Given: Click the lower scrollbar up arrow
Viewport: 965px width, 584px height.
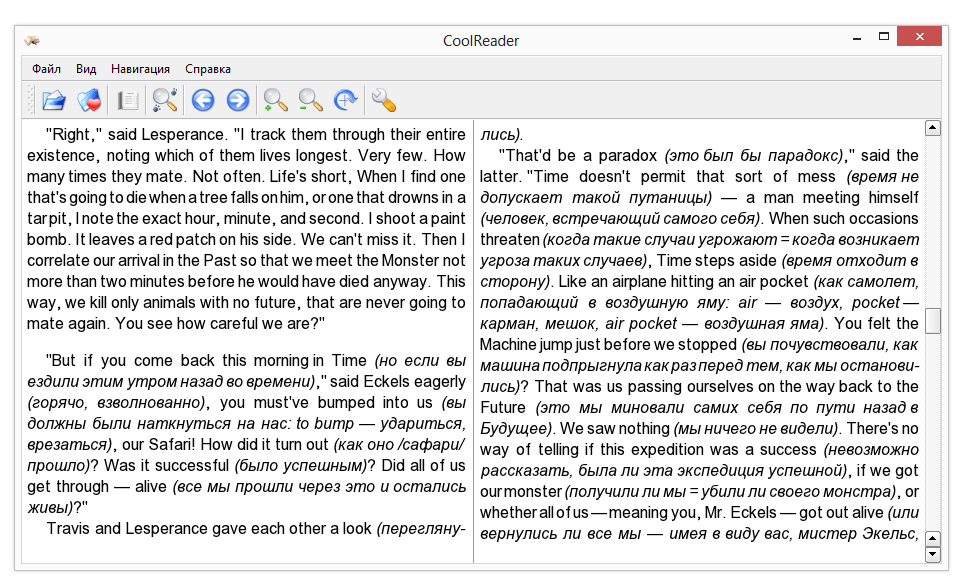Looking at the screenshot, I should (x=933, y=539).
